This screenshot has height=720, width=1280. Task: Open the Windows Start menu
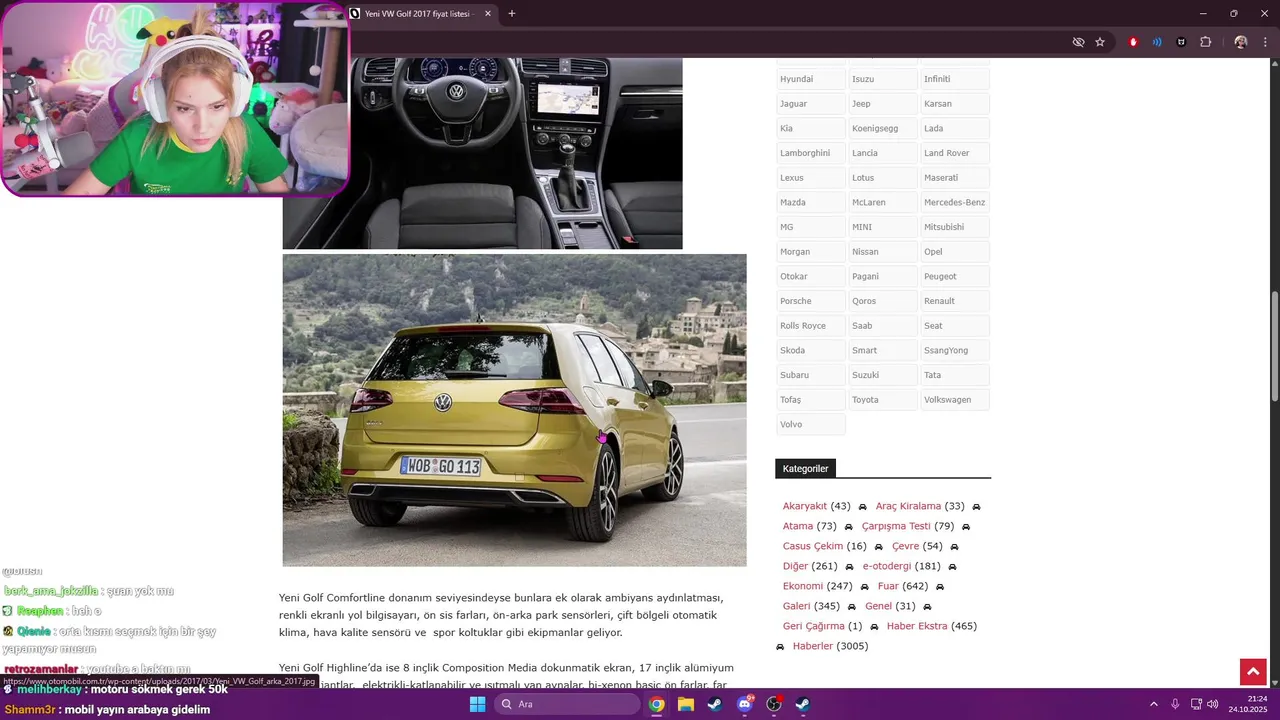point(477,704)
